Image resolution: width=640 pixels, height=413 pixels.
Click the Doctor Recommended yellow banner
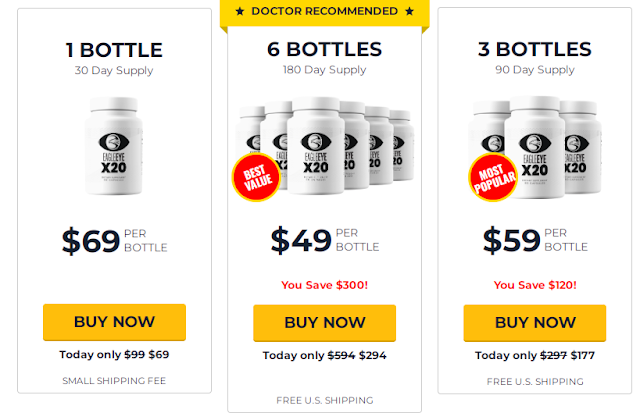click(x=324, y=11)
